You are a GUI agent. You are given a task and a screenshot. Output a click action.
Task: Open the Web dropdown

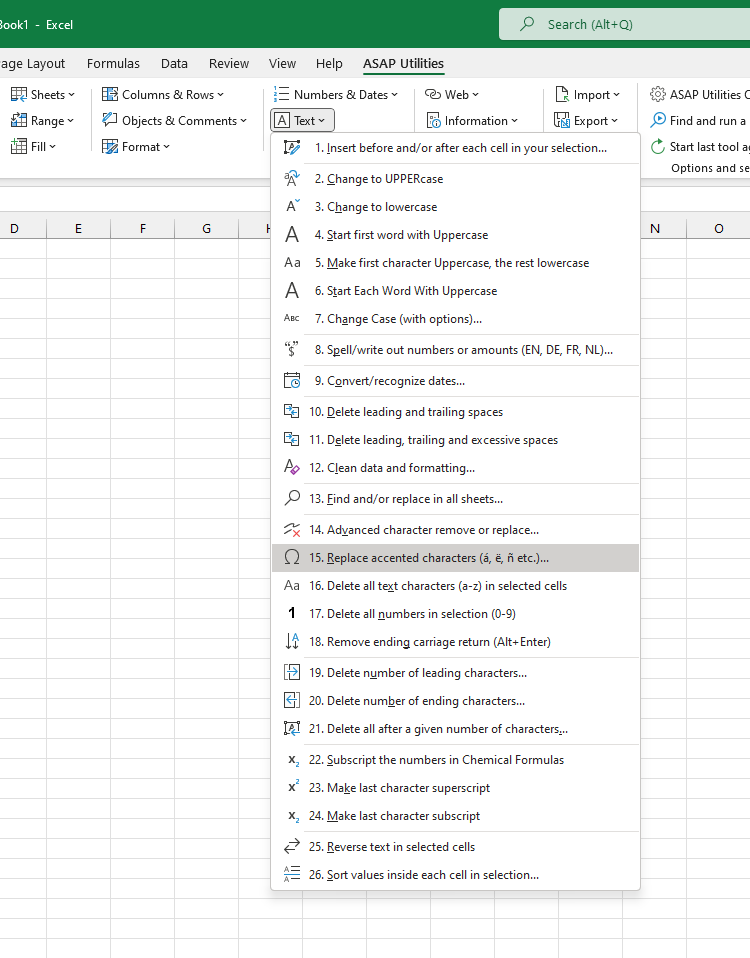click(452, 95)
